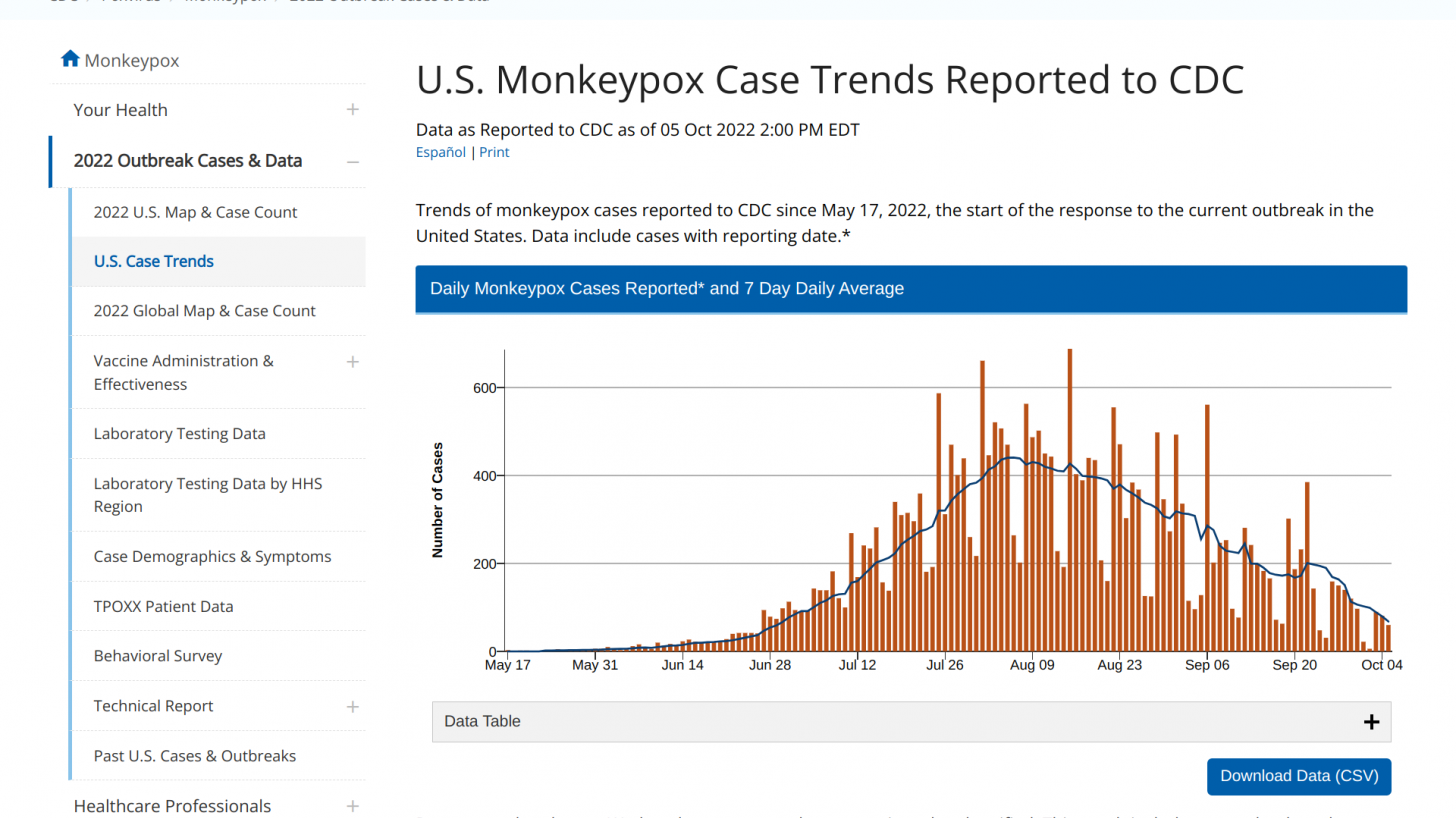
Task: Open the Behavioral Survey page
Action: coord(158,656)
